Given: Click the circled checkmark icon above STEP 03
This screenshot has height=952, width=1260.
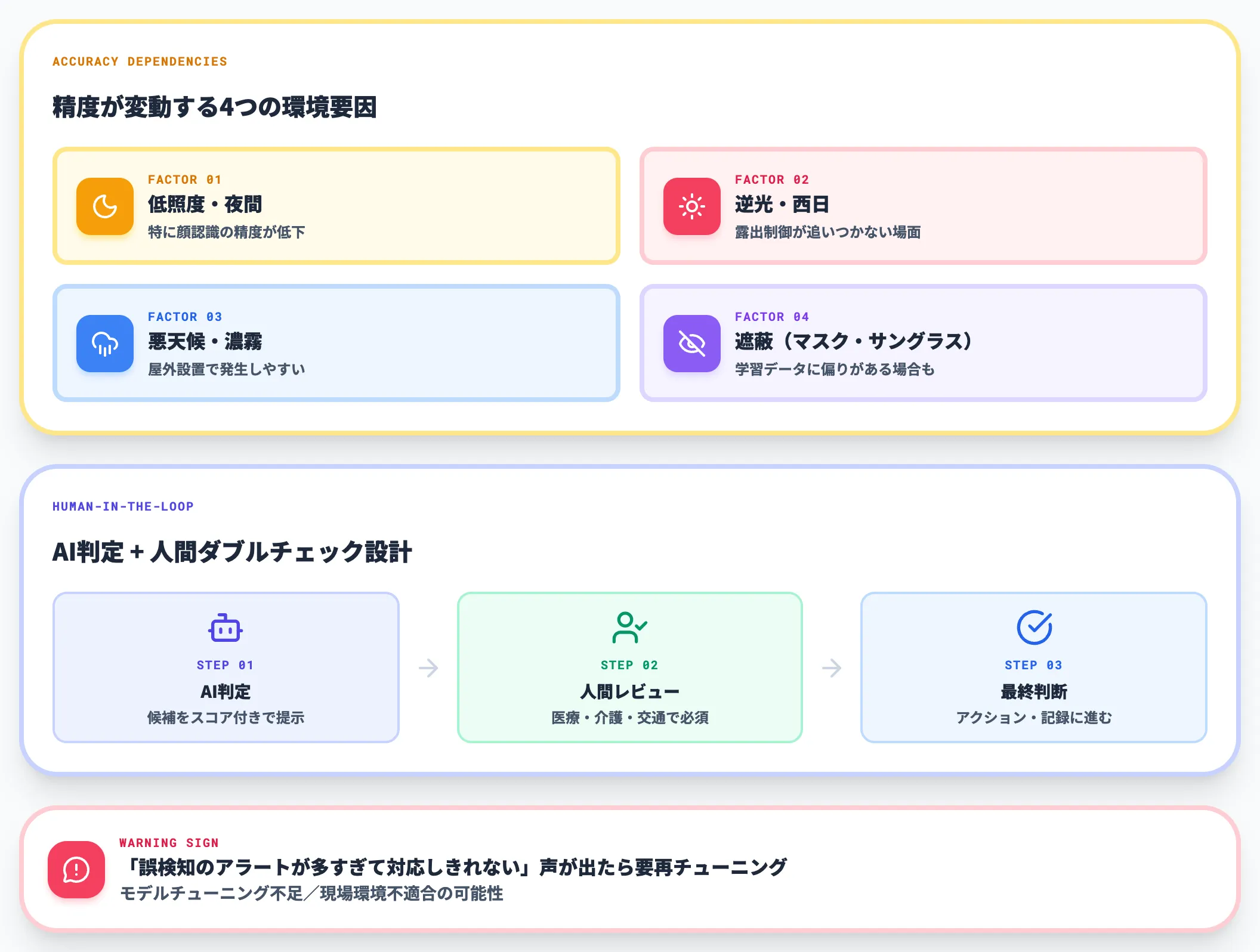Looking at the screenshot, I should 1034,628.
